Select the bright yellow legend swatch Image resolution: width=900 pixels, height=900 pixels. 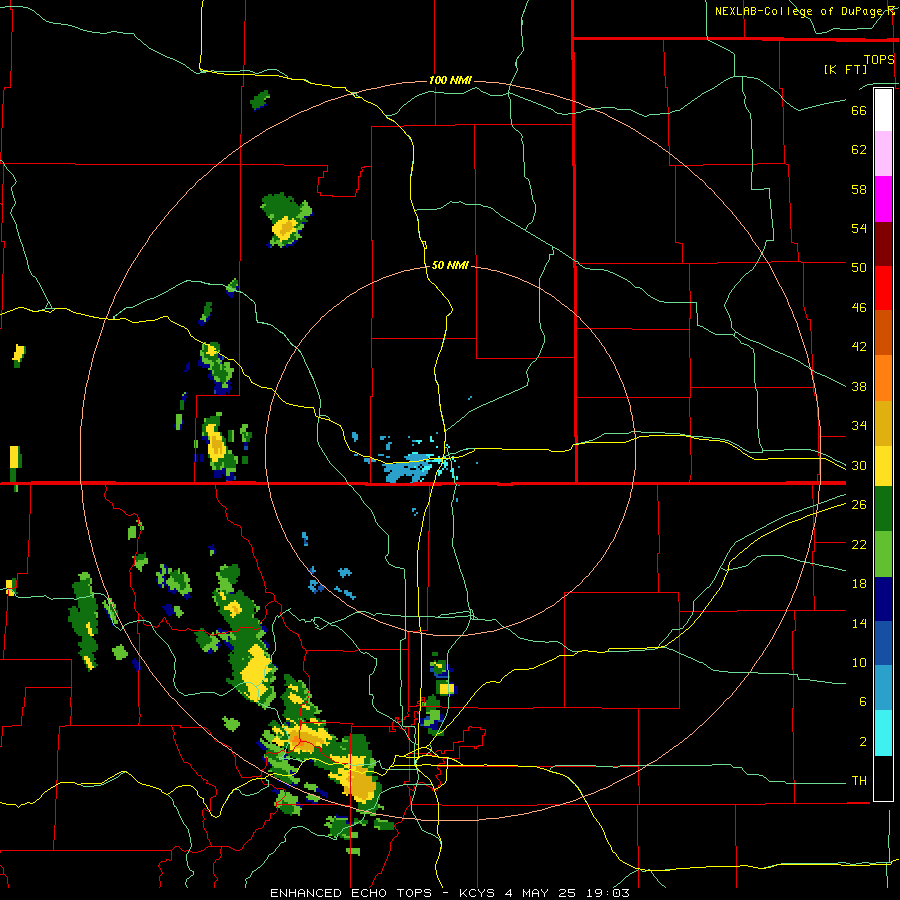883,466
